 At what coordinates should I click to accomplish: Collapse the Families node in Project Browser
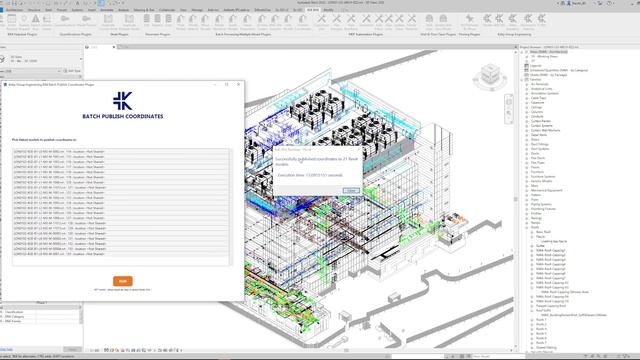pyautogui.click(x=522, y=80)
